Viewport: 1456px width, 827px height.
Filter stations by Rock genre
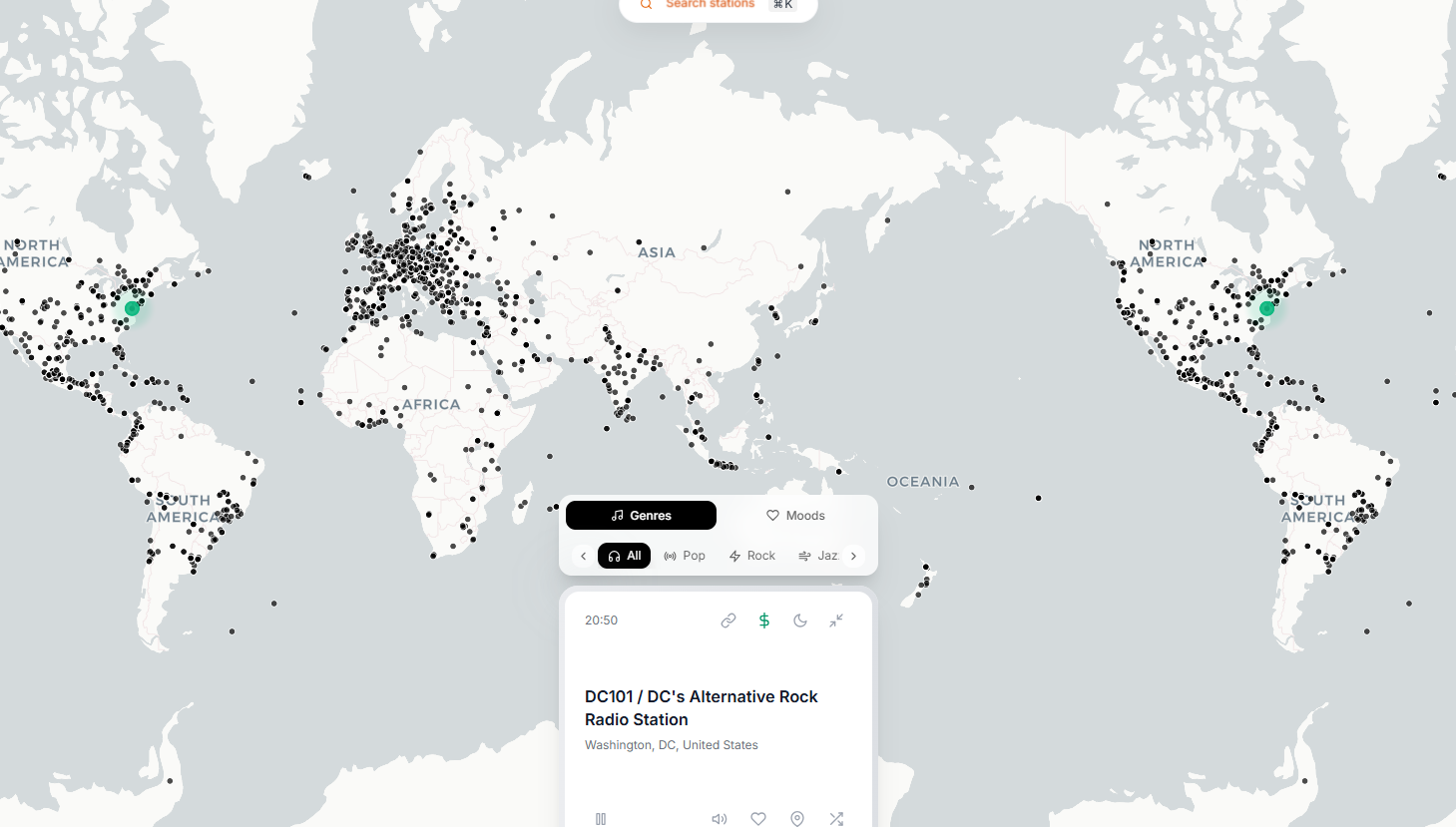pyautogui.click(x=751, y=556)
